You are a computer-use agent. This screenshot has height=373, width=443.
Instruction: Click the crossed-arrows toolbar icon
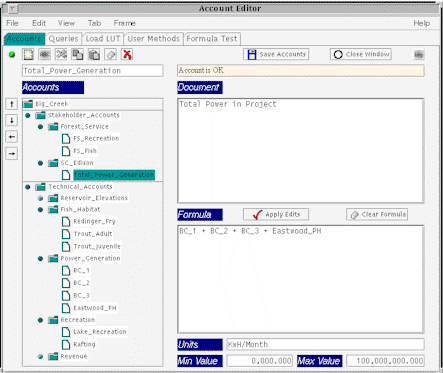click(x=61, y=54)
